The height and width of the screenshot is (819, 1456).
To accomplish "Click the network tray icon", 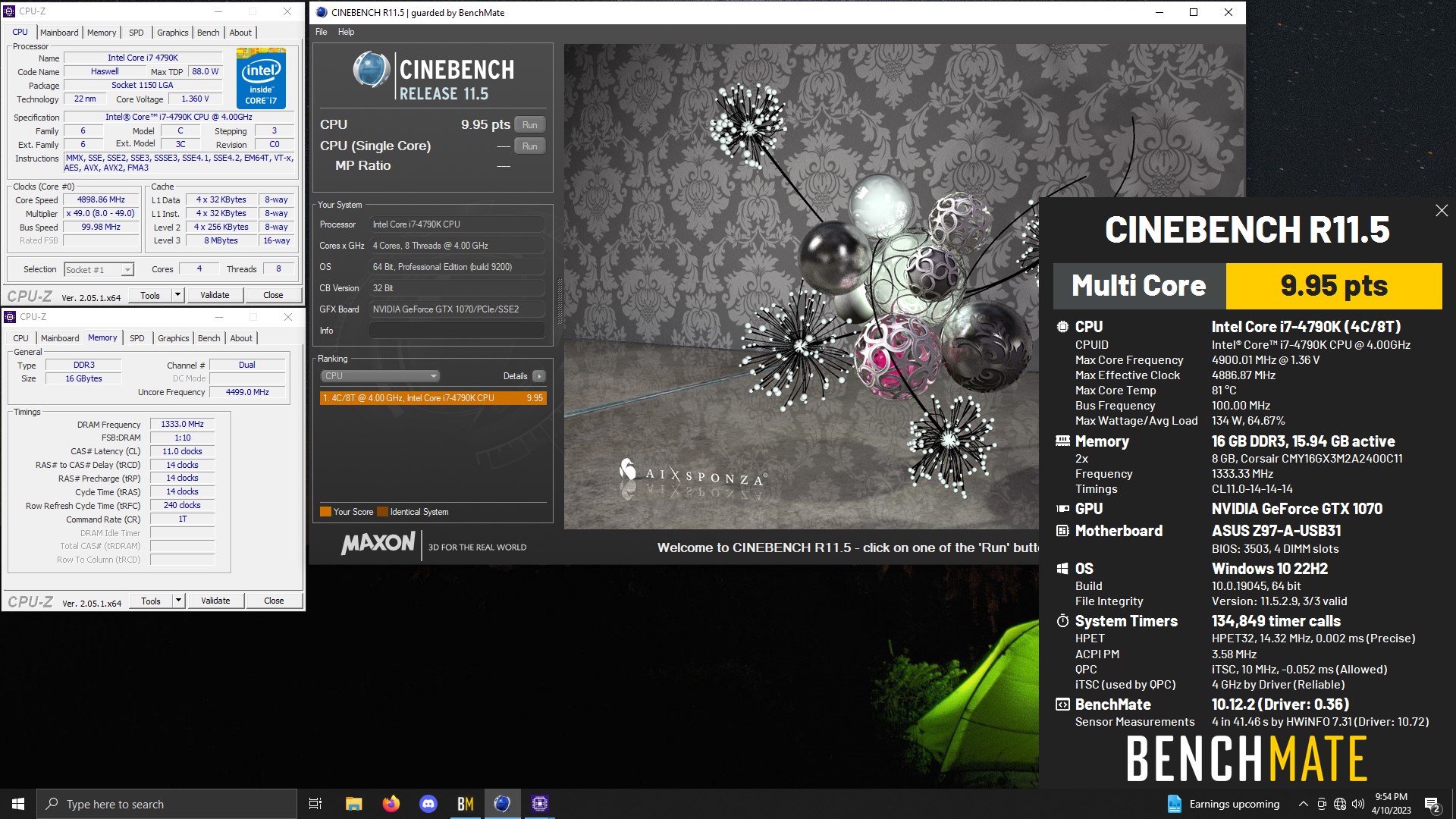I will (1339, 804).
